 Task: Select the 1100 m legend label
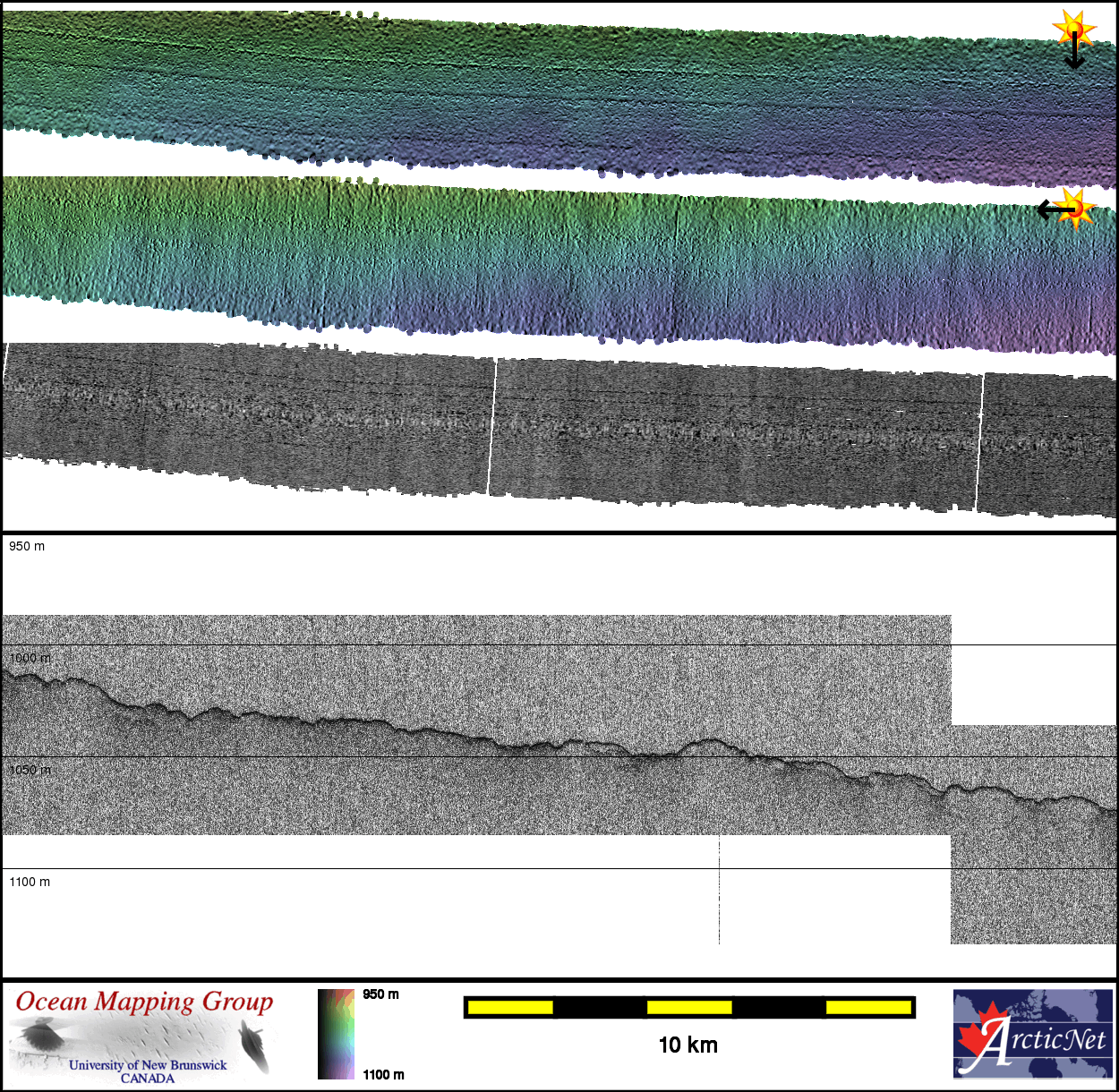click(383, 1074)
